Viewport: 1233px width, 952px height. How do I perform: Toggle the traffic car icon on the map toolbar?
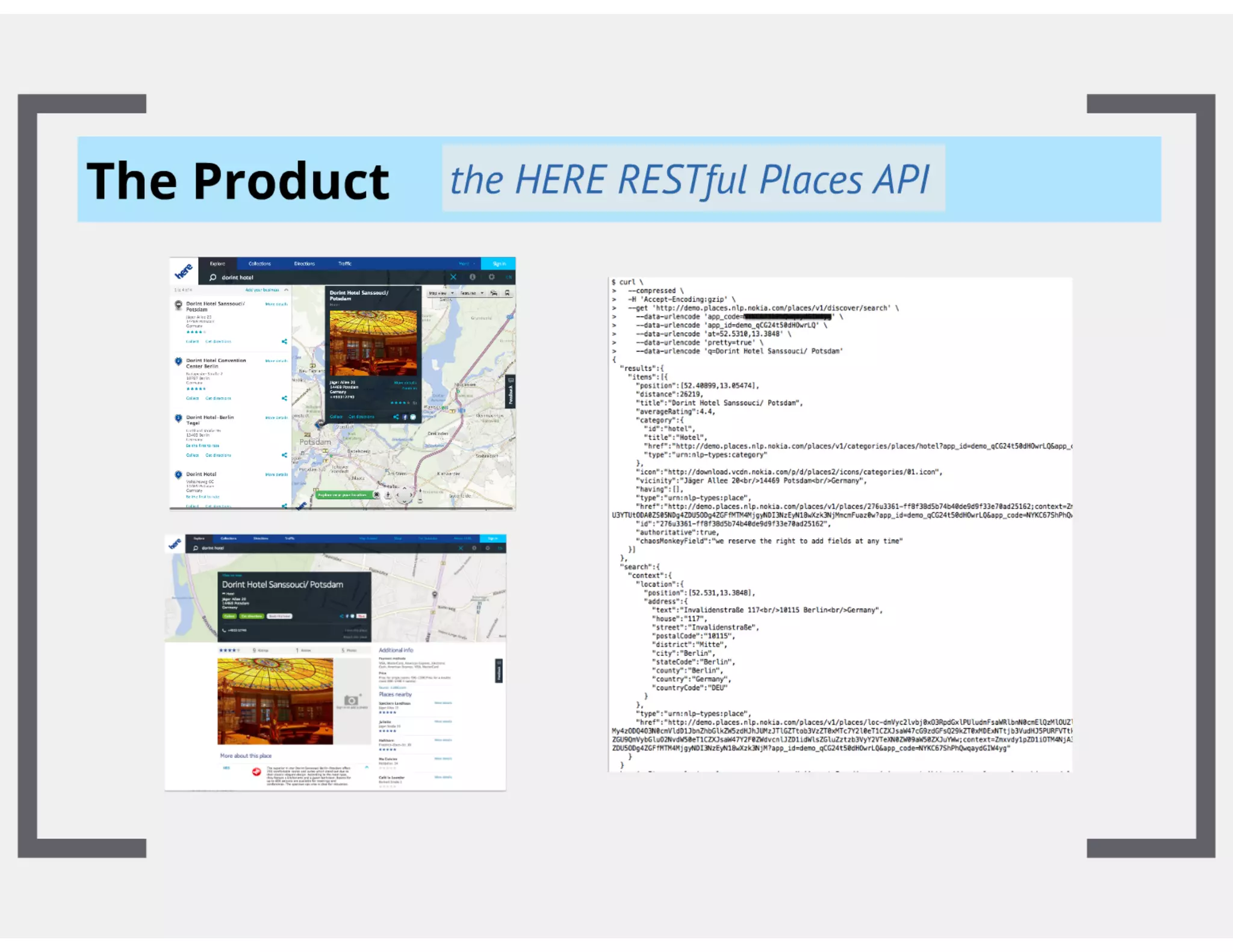[494, 293]
